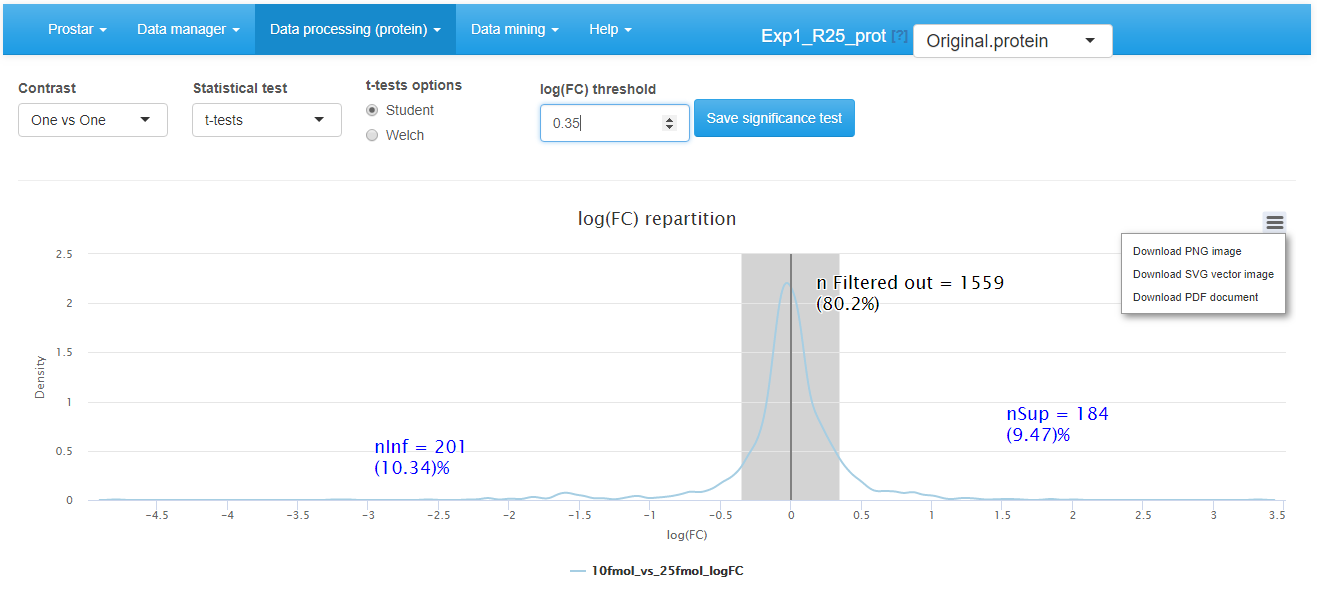Open the Help menu
This screenshot has height=599, width=1317.
[x=609, y=29]
